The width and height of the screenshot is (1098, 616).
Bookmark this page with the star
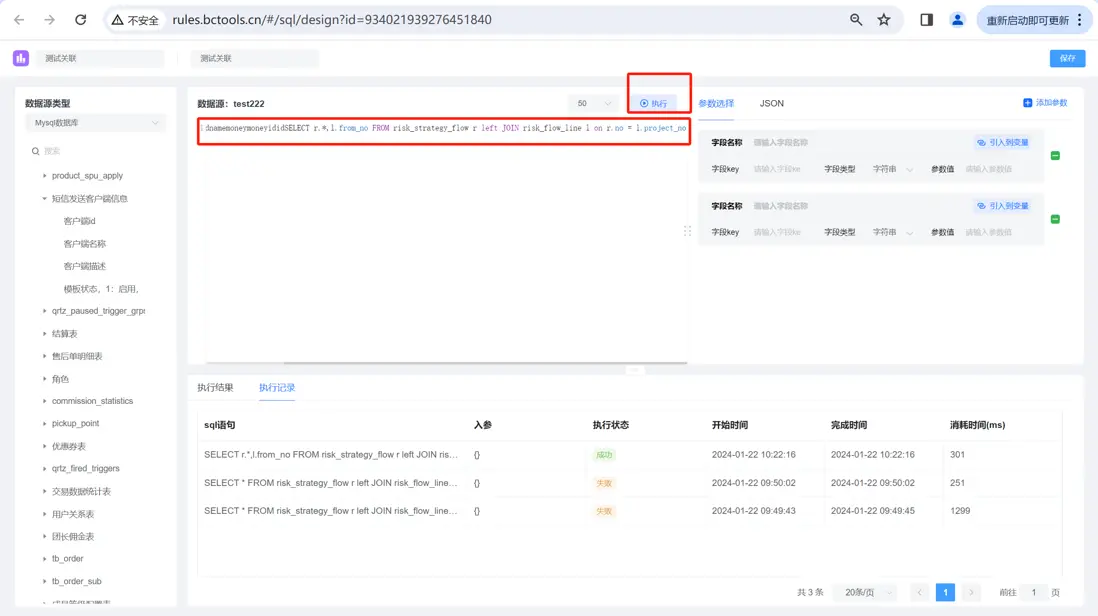coord(884,20)
